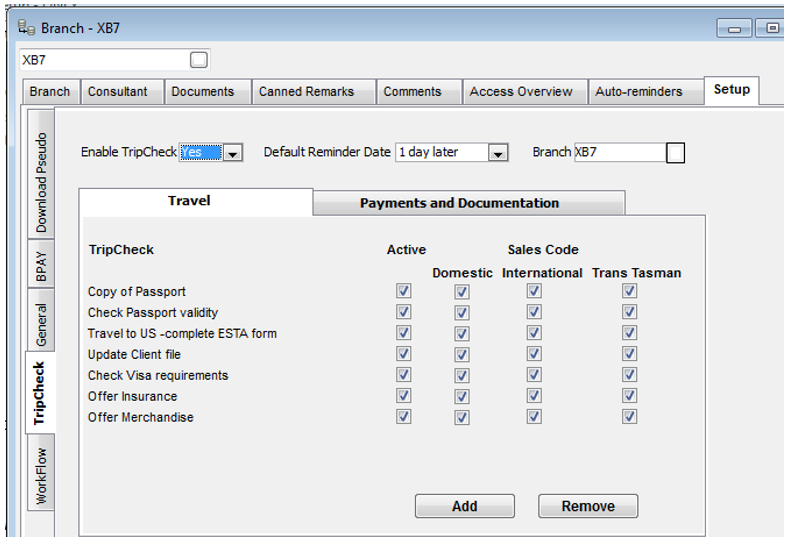Toggle International checkbox for Offer Insurance
The image size is (788, 545).
[x=534, y=396]
